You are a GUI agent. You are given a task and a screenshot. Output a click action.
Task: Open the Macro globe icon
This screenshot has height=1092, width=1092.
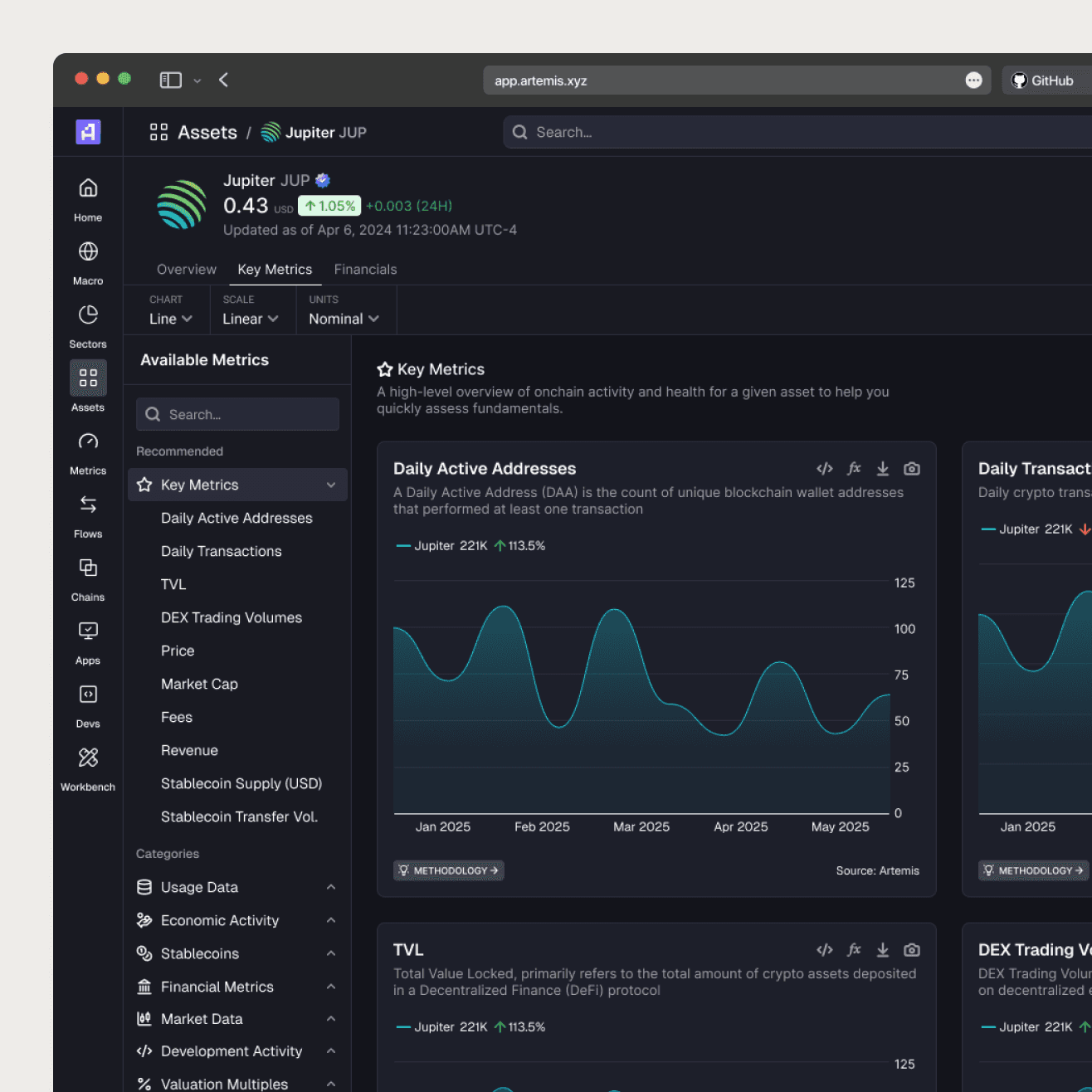click(x=88, y=251)
